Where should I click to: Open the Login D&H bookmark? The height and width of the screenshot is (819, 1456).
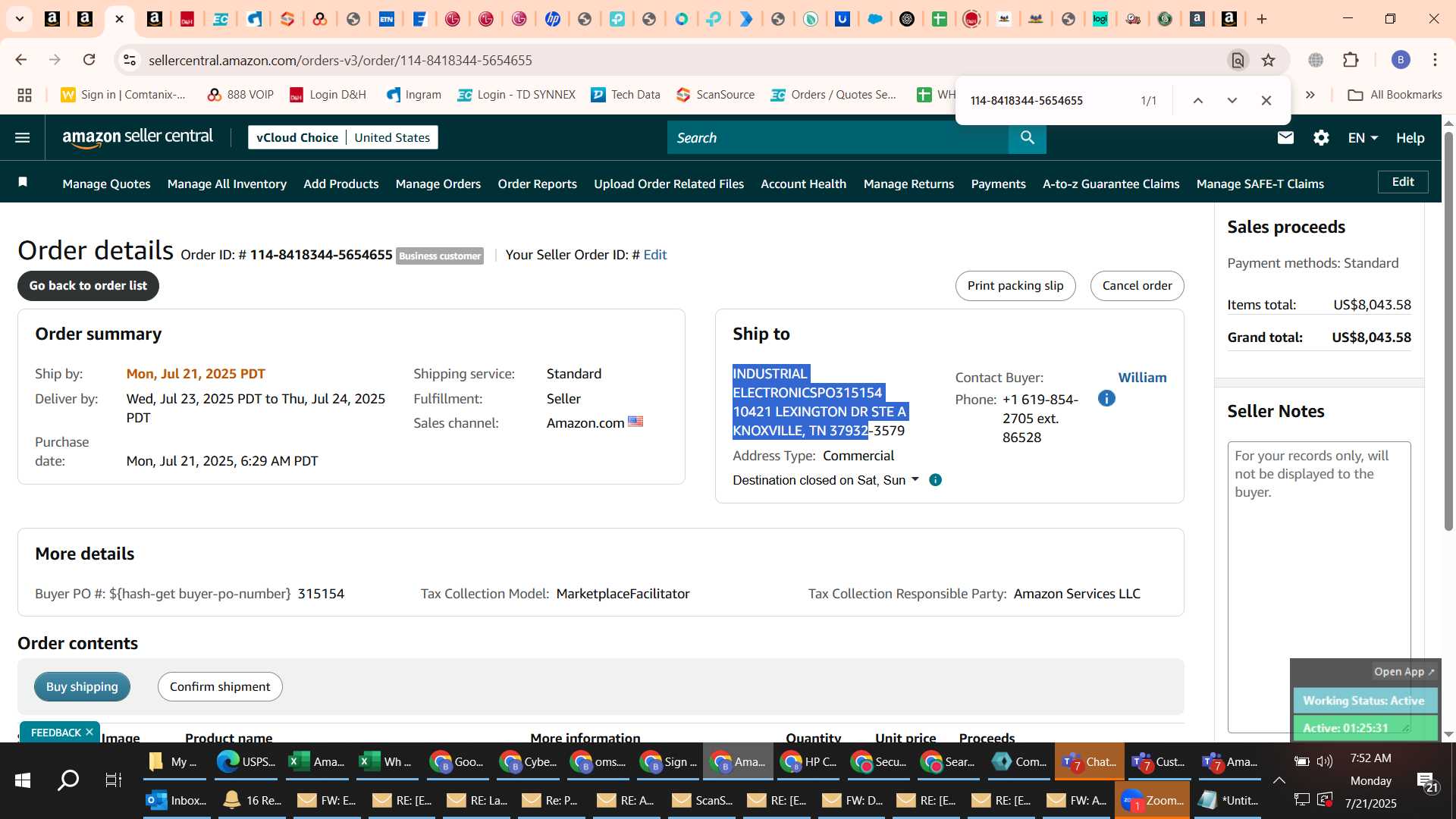[328, 95]
